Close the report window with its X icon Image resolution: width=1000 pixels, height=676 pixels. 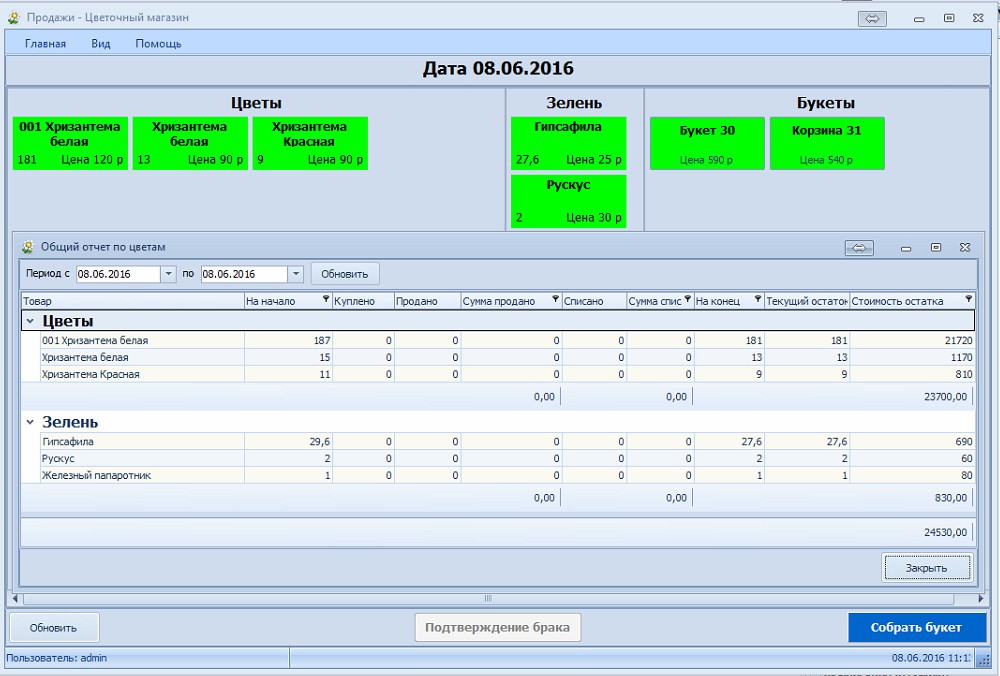pyautogui.click(x=965, y=247)
